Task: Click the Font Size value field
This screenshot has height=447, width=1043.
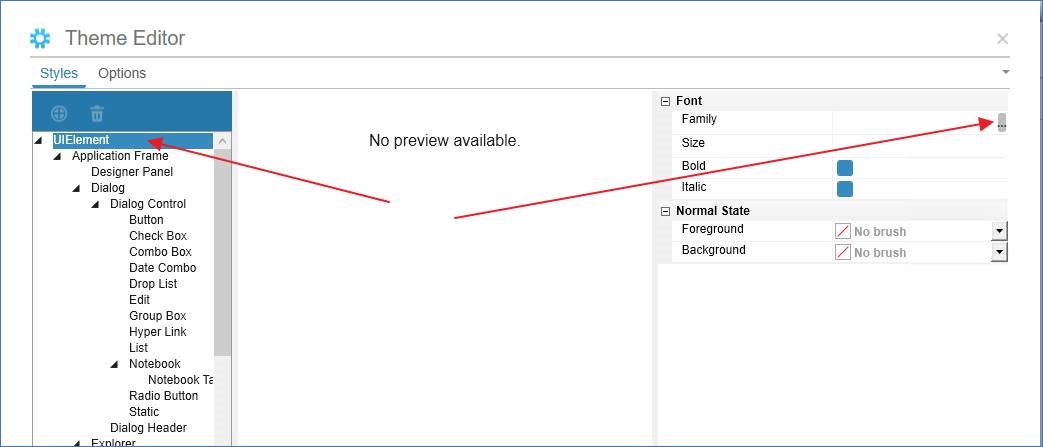Action: tap(920, 145)
